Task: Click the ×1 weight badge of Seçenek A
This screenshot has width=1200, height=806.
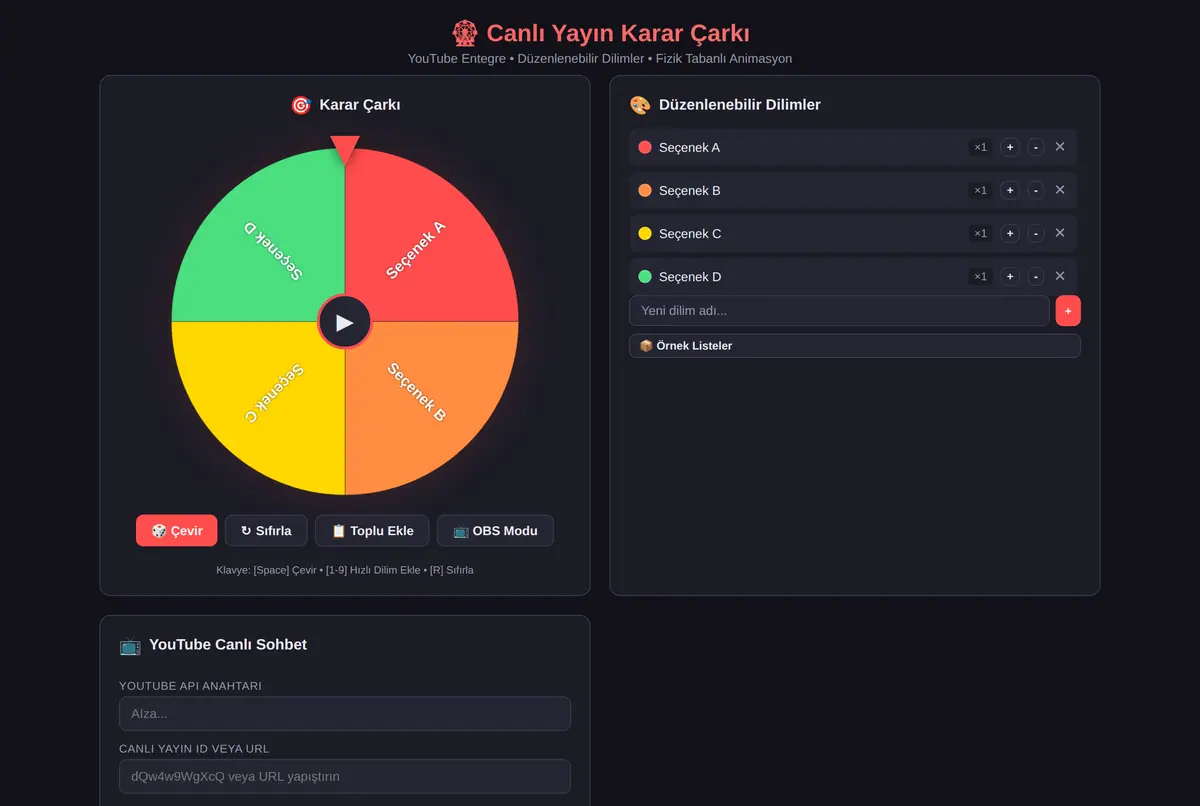Action: (x=981, y=147)
